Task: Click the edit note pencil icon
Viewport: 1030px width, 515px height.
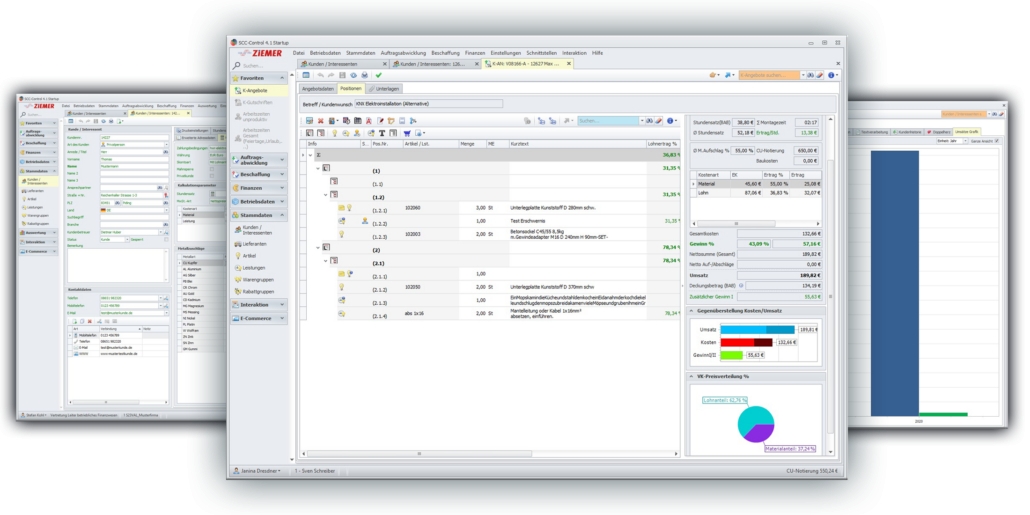Action: click(x=380, y=121)
